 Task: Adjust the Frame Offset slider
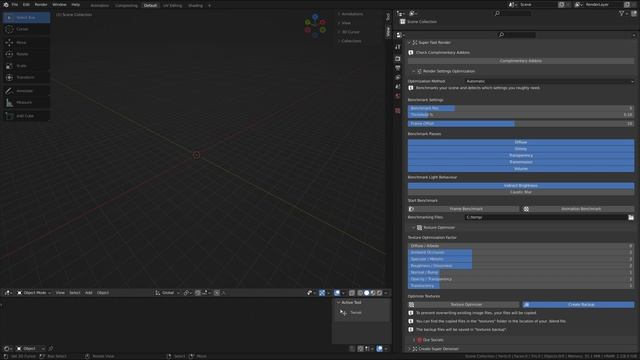pos(521,123)
